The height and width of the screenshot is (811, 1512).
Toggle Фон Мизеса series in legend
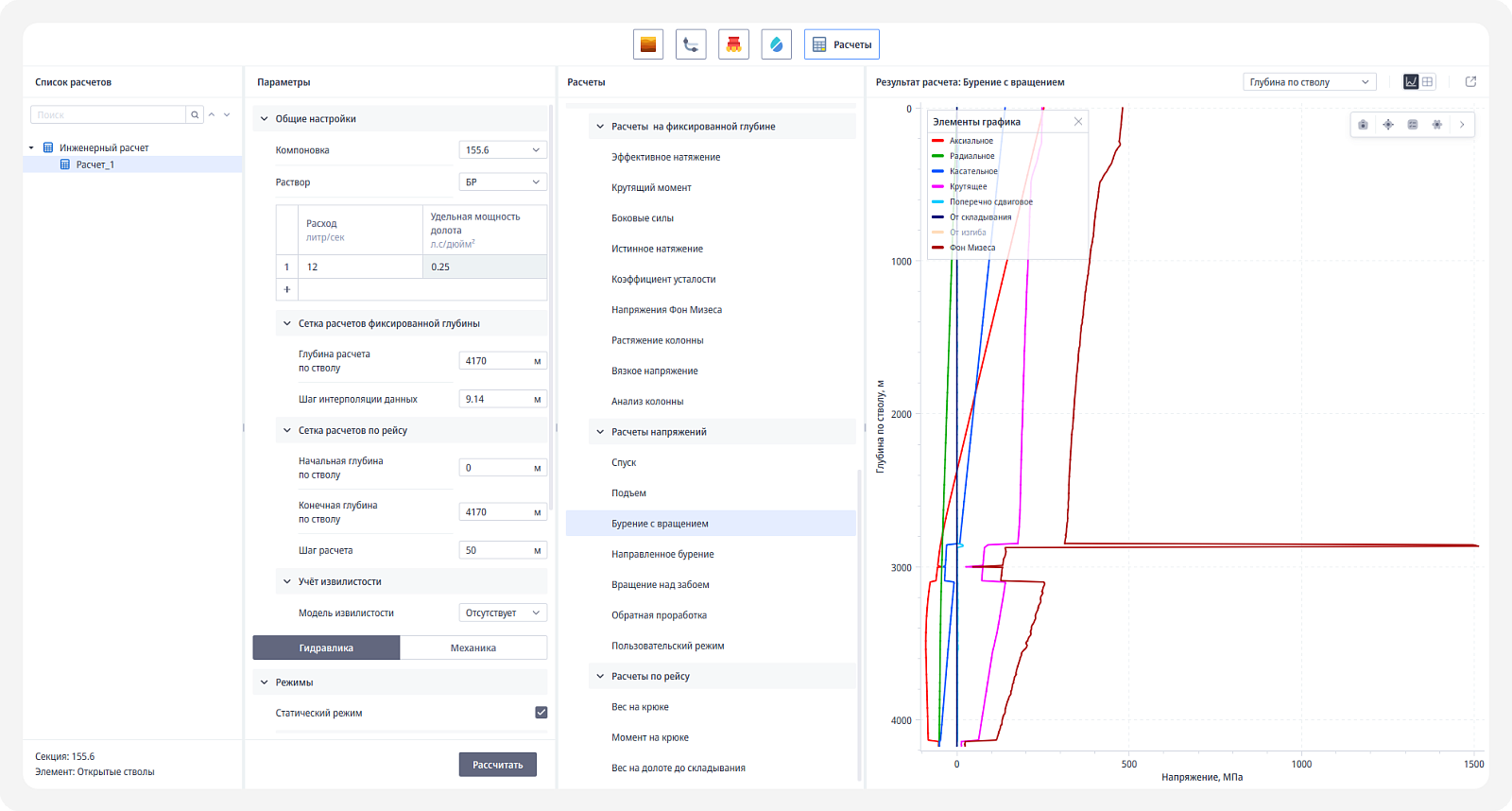[x=972, y=248]
